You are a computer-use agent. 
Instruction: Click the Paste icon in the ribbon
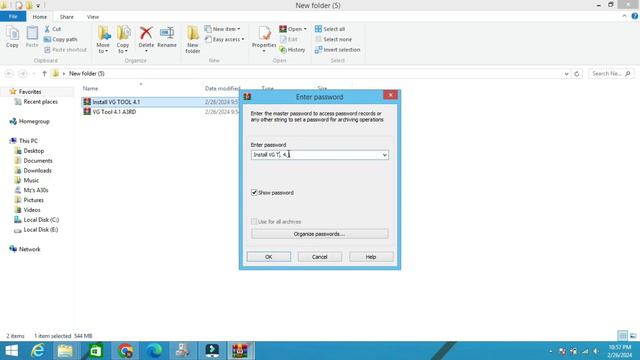click(x=32, y=37)
